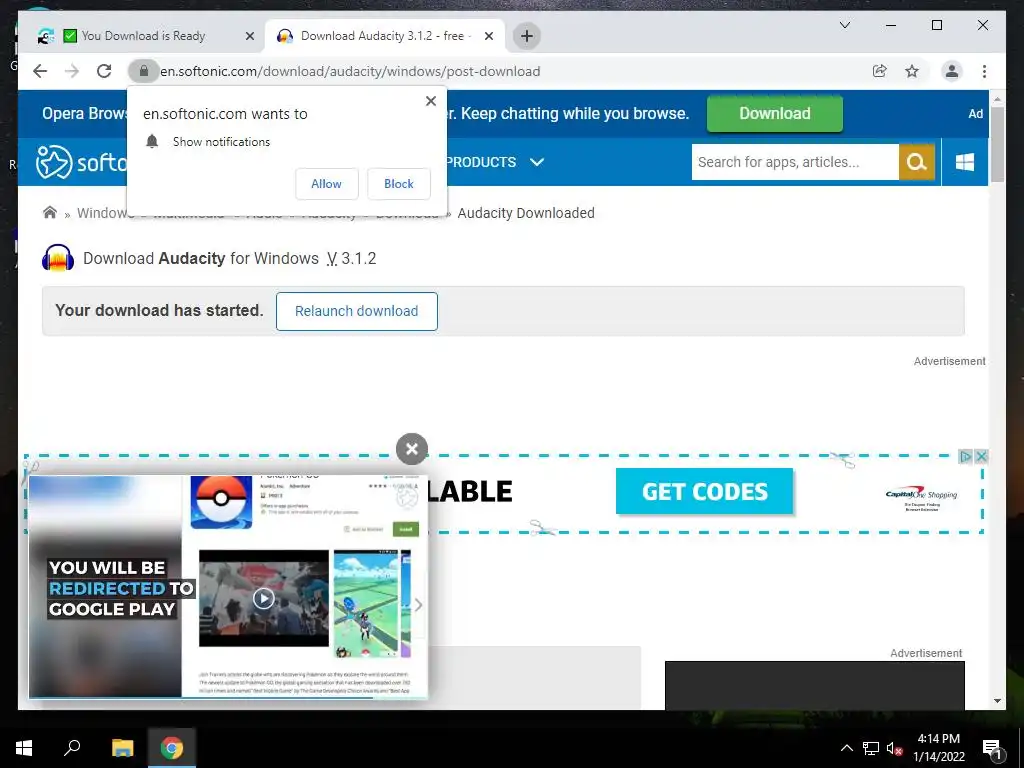Click the lock site info icon
This screenshot has height=768, width=1024.
(x=144, y=71)
